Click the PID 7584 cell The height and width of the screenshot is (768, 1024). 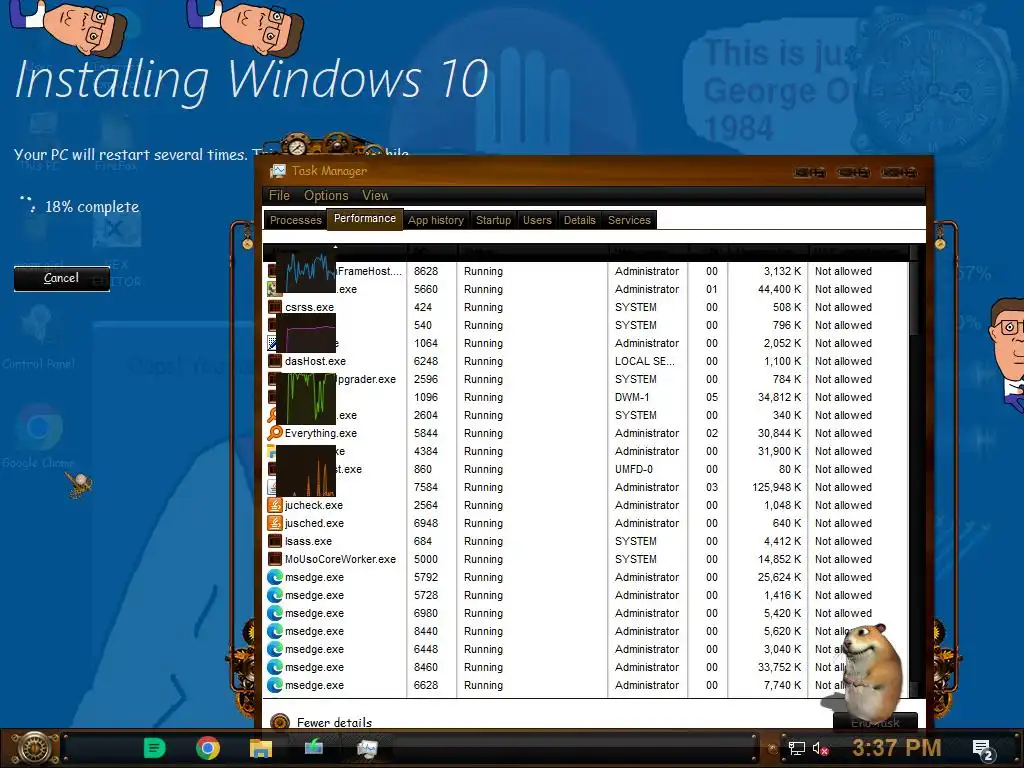pyautogui.click(x=426, y=487)
